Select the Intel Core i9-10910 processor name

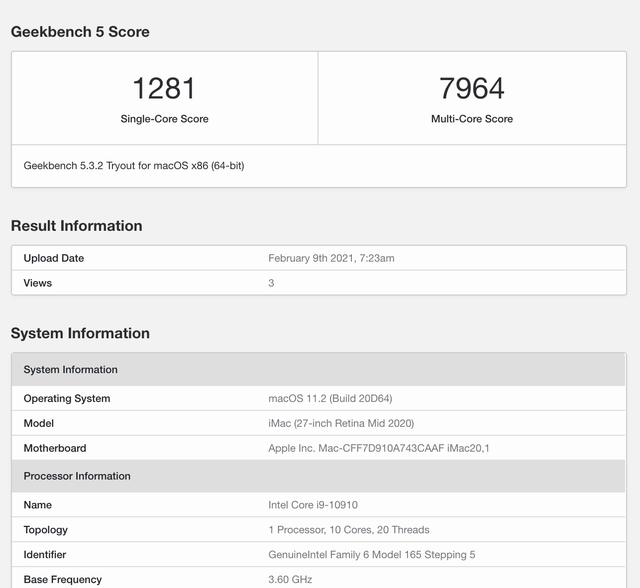(313, 505)
